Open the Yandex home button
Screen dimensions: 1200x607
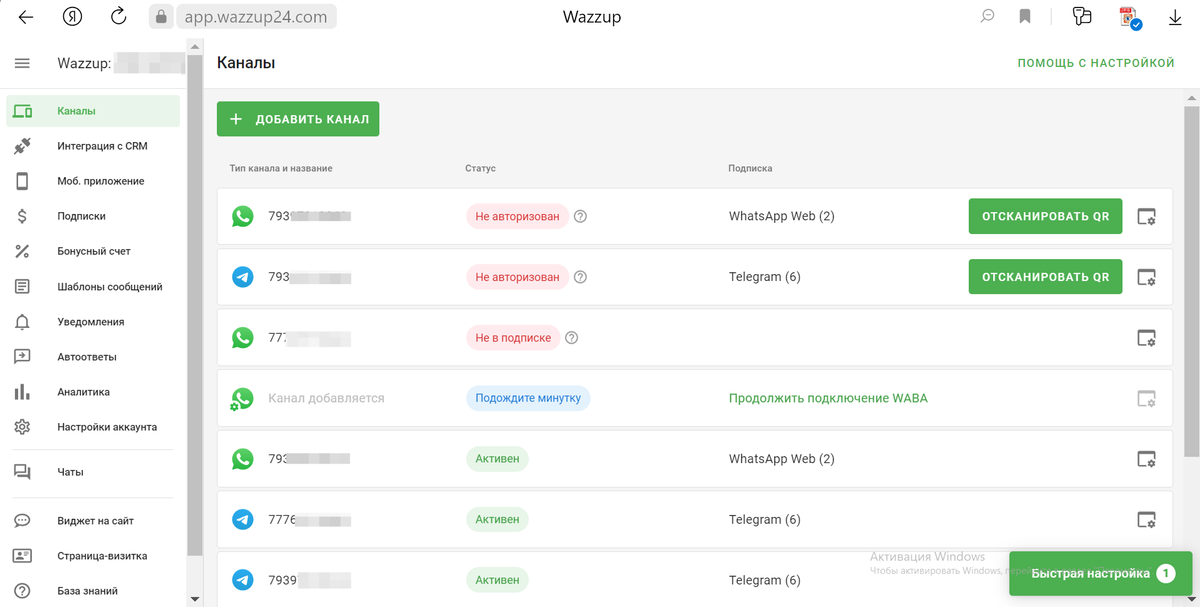tap(73, 17)
